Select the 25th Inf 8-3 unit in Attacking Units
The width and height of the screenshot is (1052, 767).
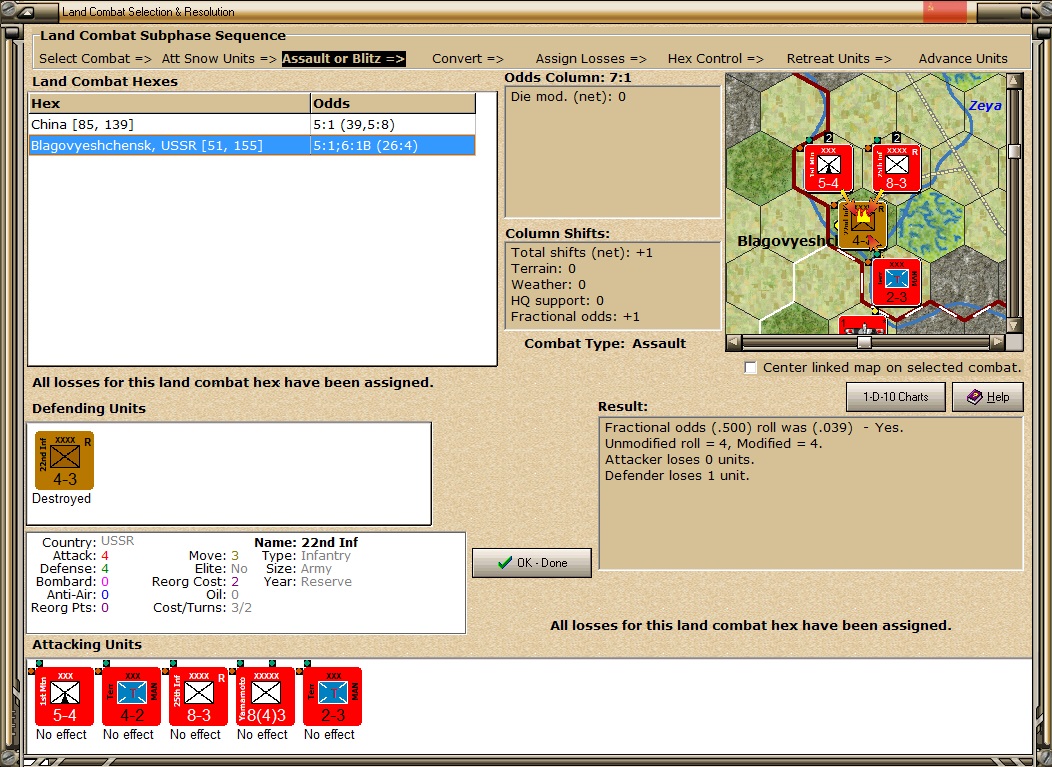[x=199, y=697]
